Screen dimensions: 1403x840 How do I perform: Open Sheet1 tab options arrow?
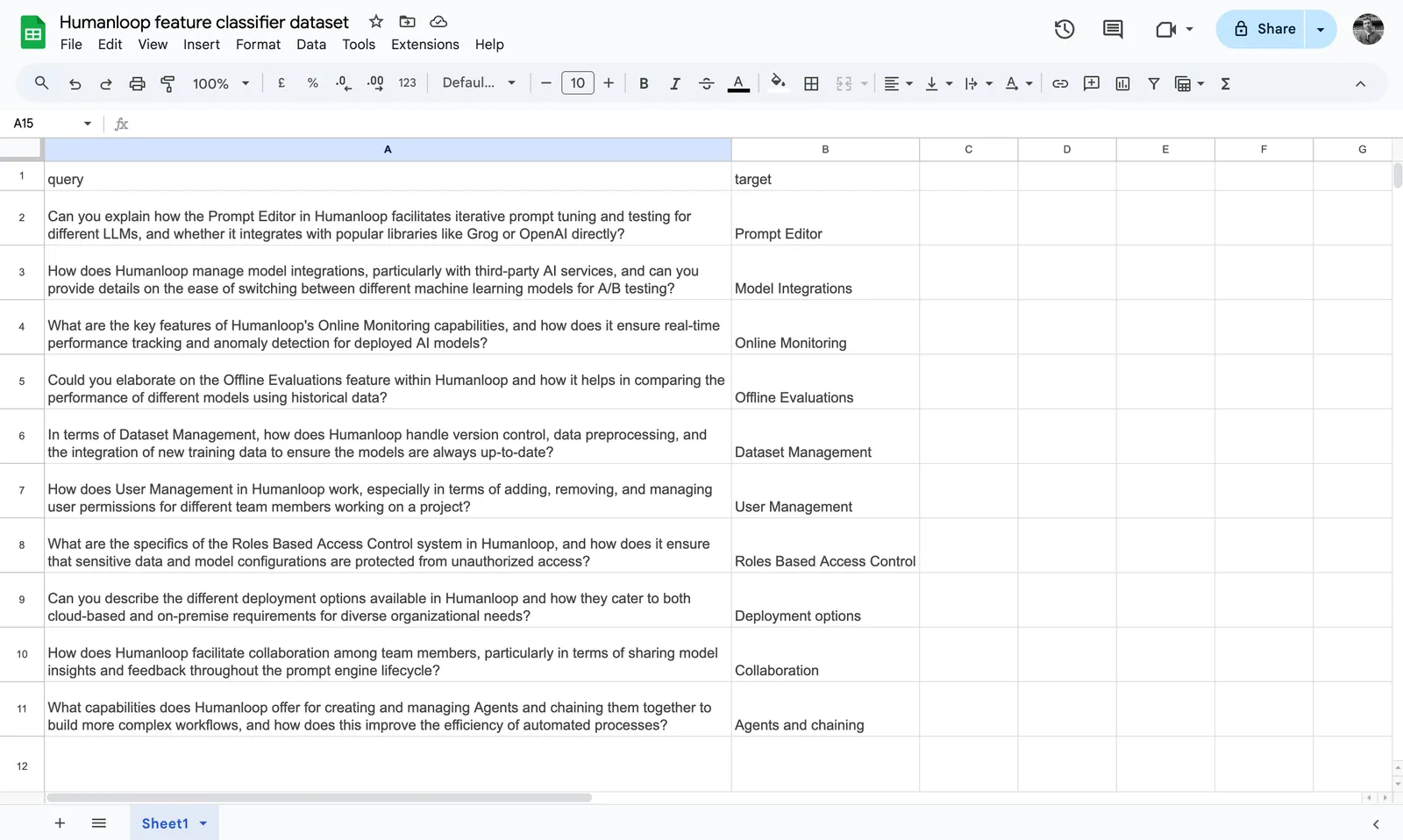(x=203, y=823)
